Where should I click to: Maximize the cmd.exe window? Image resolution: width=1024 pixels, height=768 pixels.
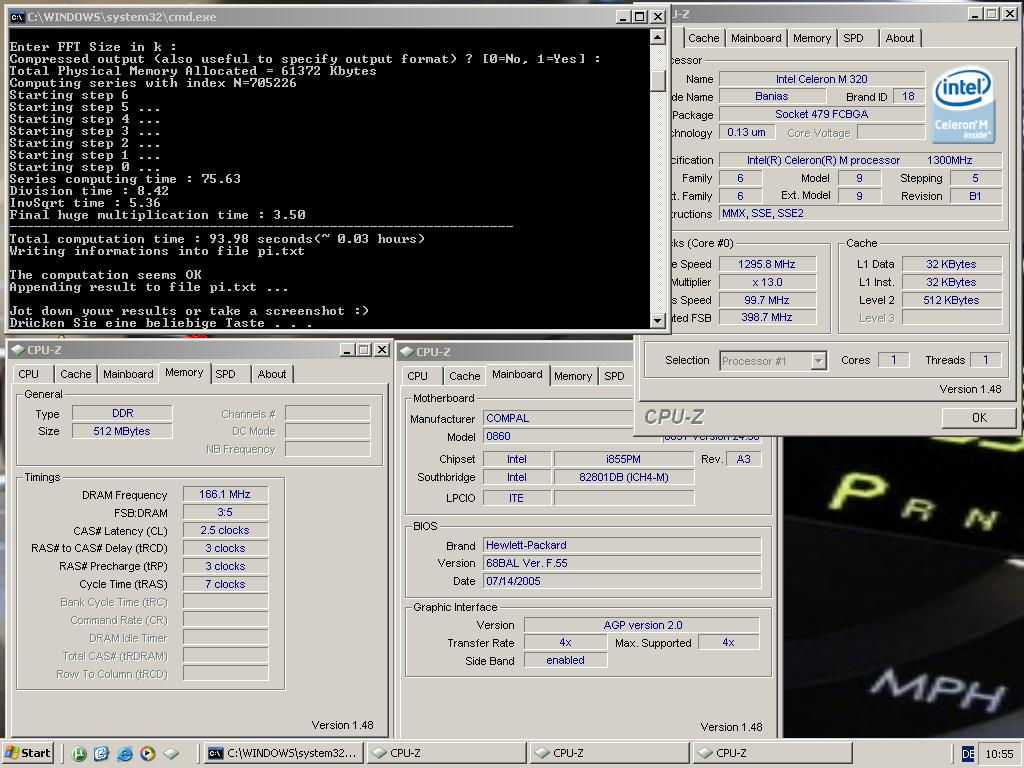tap(640, 17)
